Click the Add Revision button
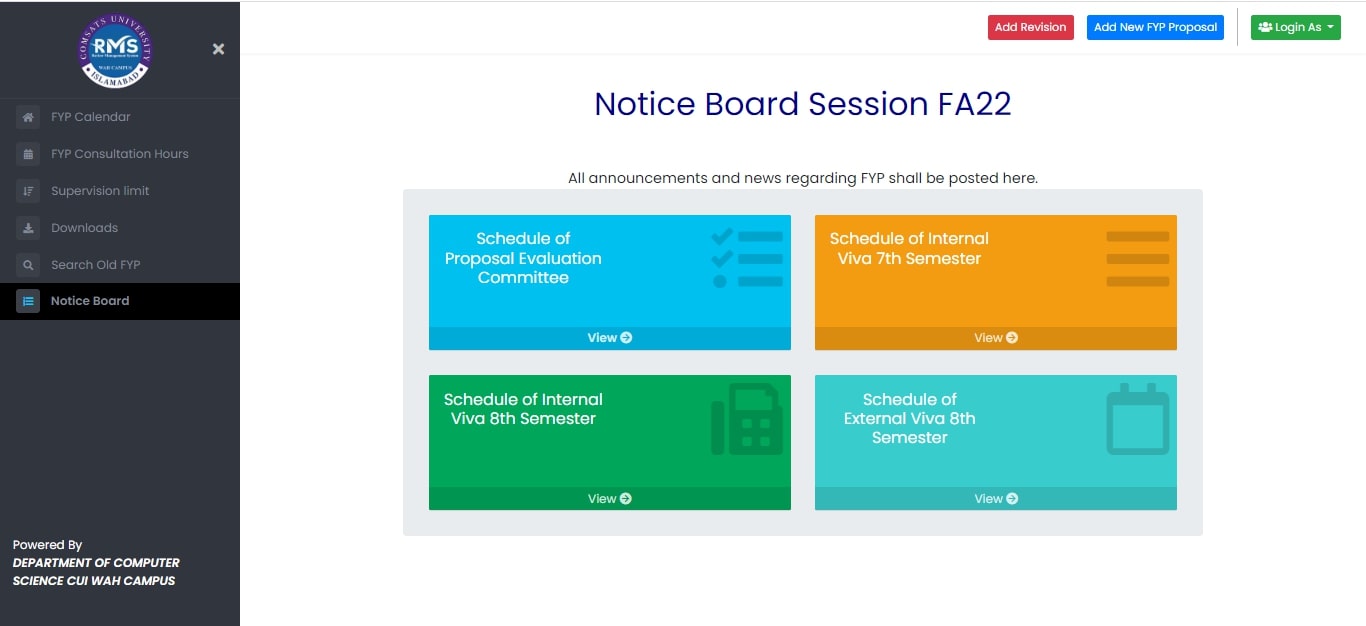This screenshot has height=626, width=1366. tap(1030, 27)
